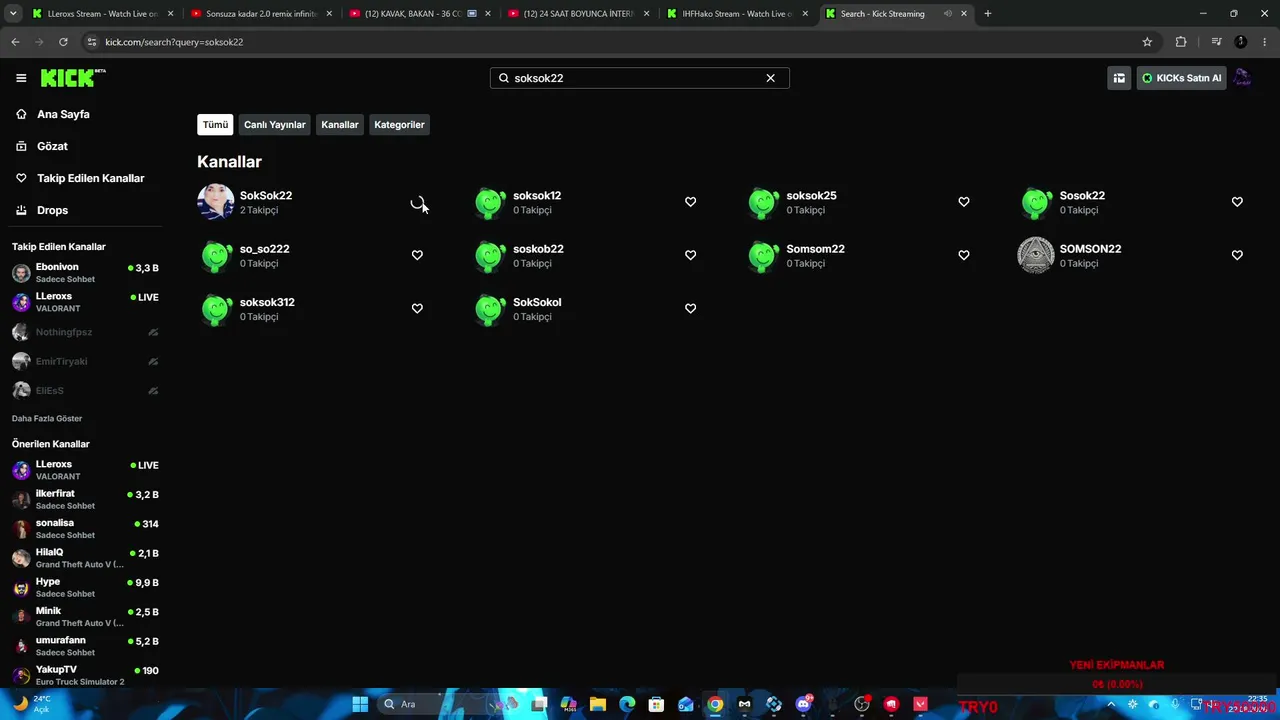The width and height of the screenshot is (1280, 720).
Task: Open umurafann in recommended channels
Action: [x=85, y=645]
